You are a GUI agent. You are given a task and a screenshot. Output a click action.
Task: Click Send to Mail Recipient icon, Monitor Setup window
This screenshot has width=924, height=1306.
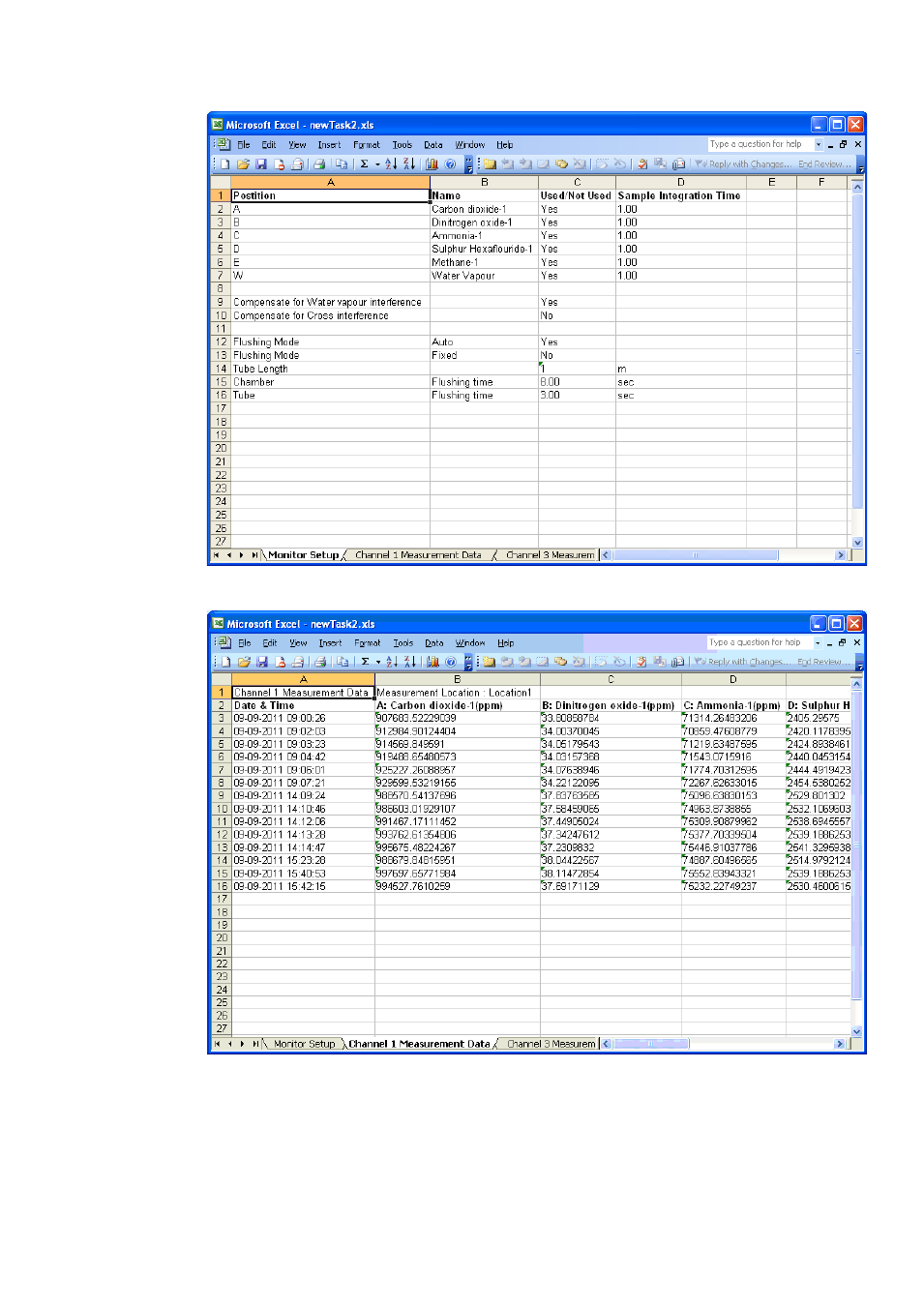pyautogui.click(x=678, y=164)
